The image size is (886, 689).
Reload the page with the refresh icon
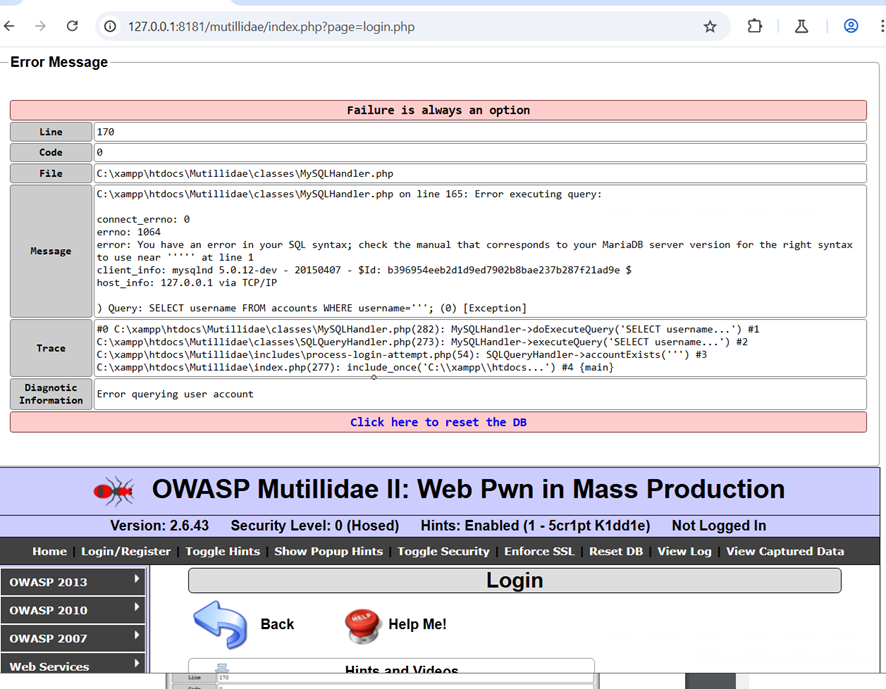click(x=72, y=26)
